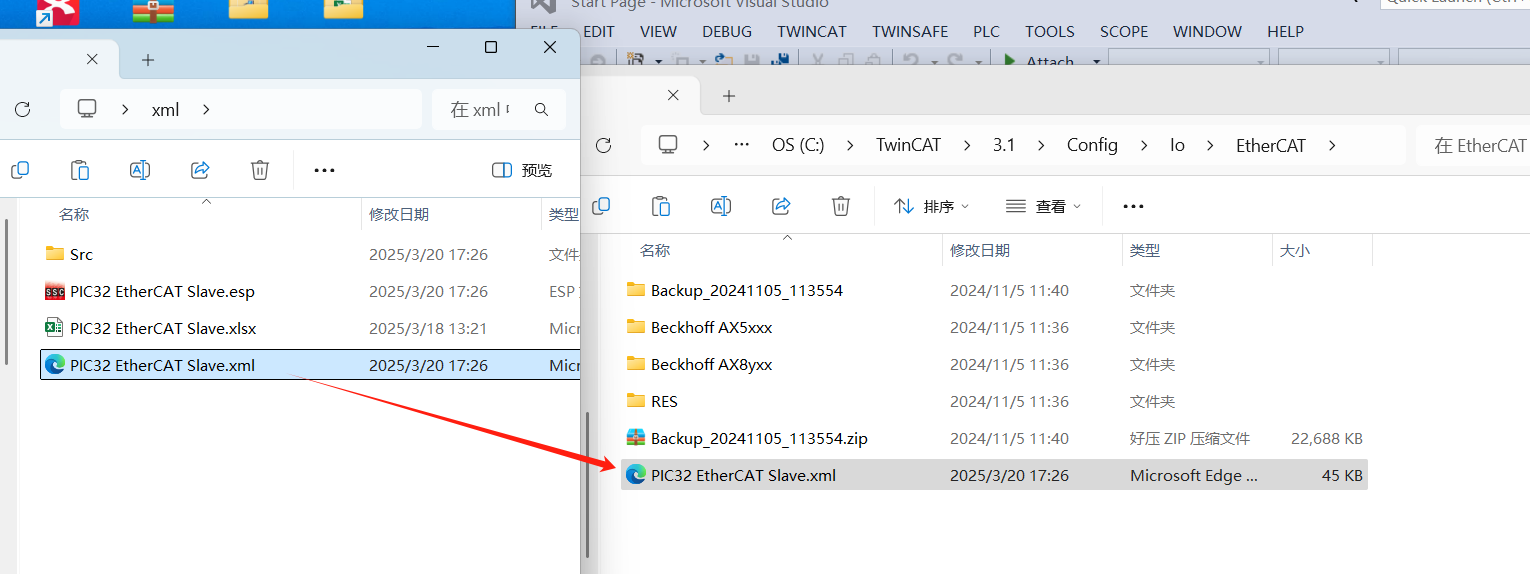Select Beckhoff AX5xxx folder
The image size is (1530, 574).
tap(994, 327)
